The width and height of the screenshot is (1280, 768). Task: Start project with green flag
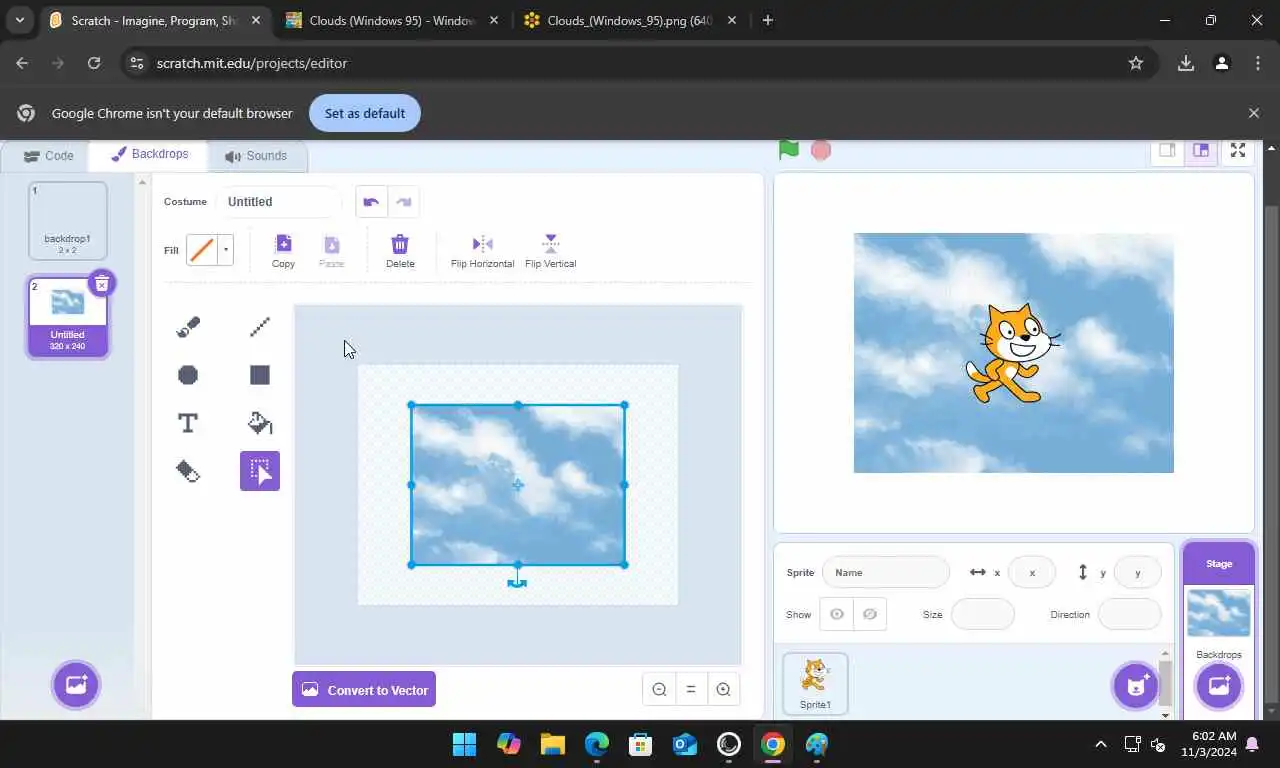click(789, 150)
